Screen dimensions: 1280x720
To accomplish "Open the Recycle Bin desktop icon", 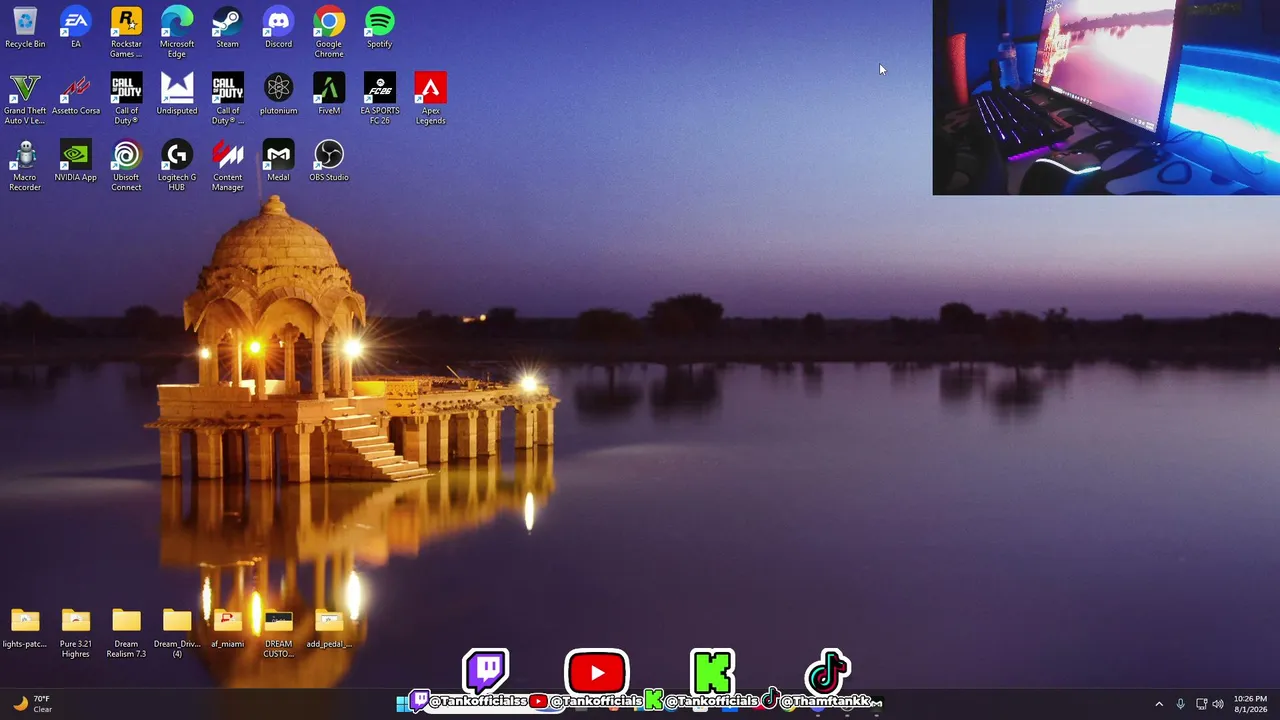I will [25, 27].
